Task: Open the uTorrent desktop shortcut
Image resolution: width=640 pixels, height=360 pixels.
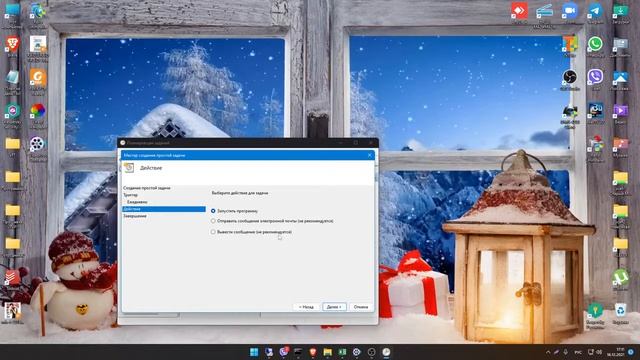Action: [x=620, y=277]
